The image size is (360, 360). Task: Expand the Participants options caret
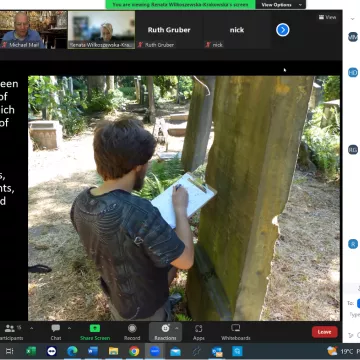pos(31,328)
